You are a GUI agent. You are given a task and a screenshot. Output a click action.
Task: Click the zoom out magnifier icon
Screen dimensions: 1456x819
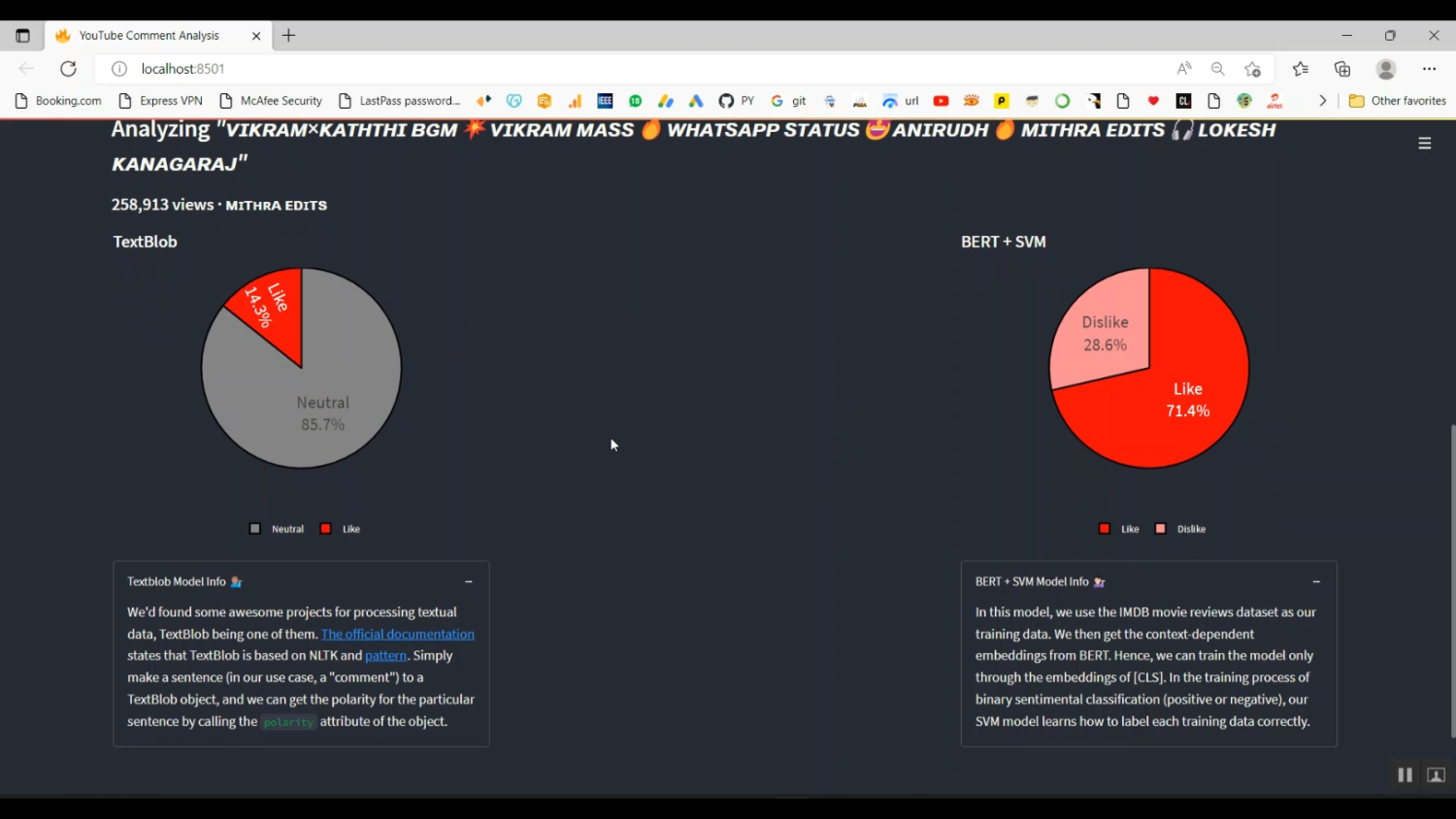pos(1218,69)
